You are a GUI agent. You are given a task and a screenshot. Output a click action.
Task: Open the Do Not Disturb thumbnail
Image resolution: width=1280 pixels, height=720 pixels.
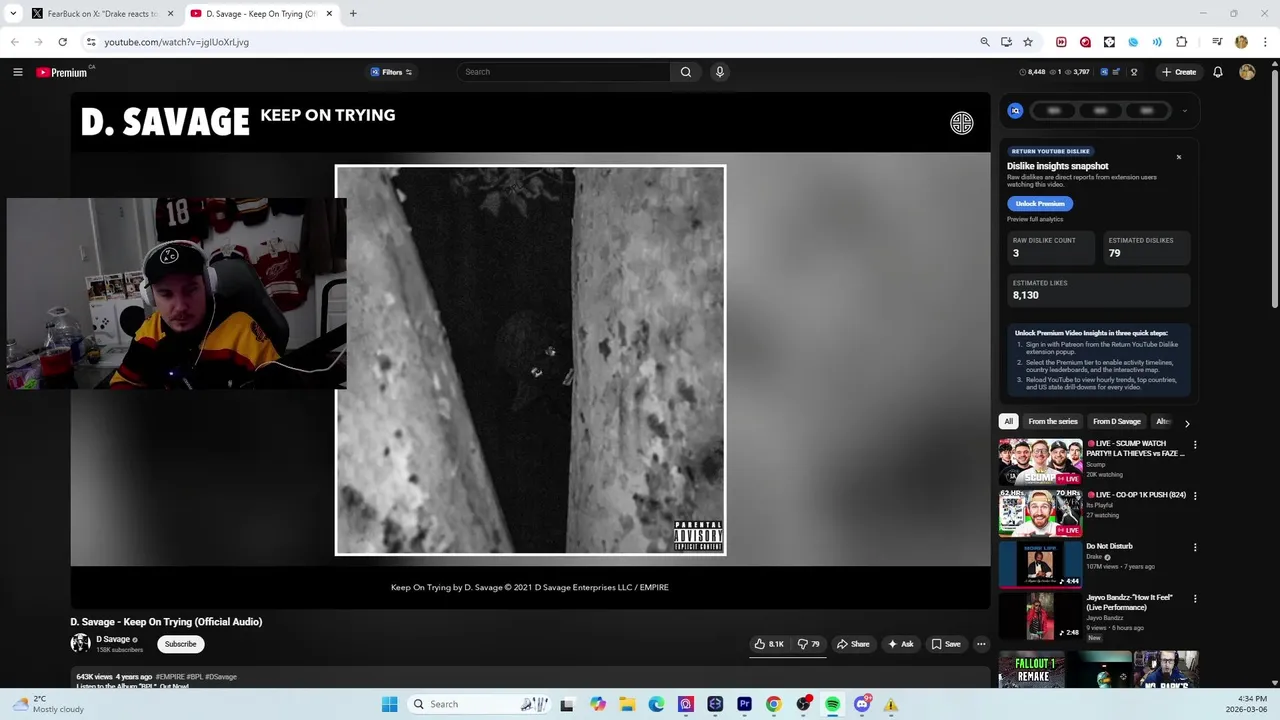[x=1040, y=565]
